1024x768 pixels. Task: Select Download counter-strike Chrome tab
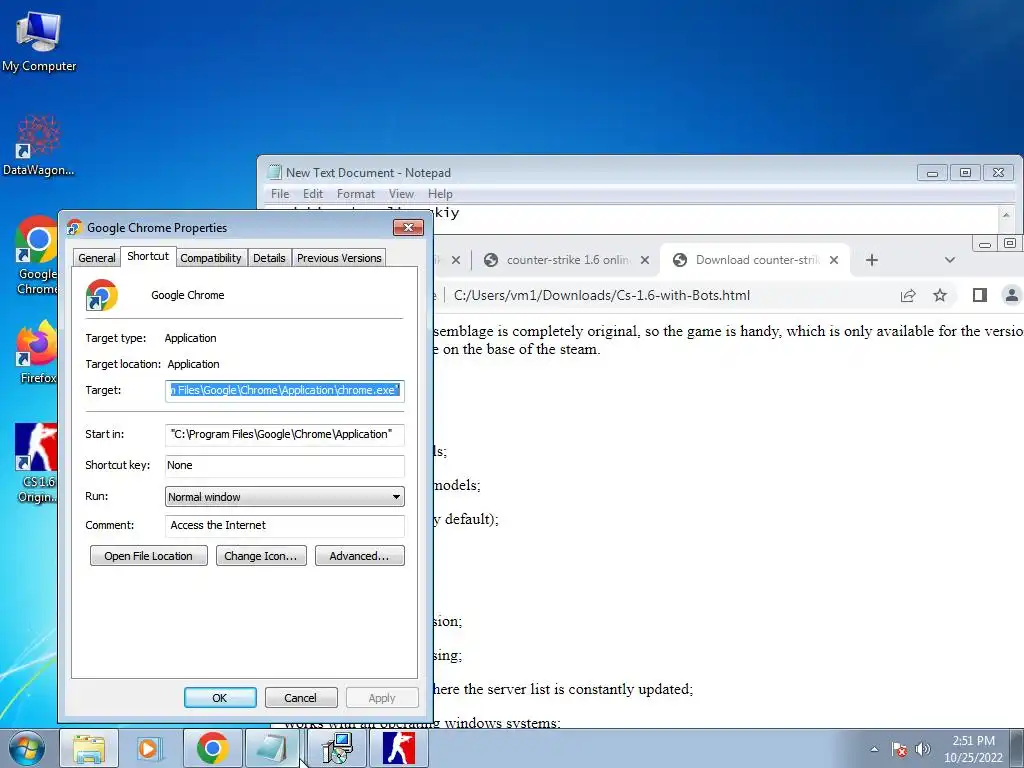(756, 260)
